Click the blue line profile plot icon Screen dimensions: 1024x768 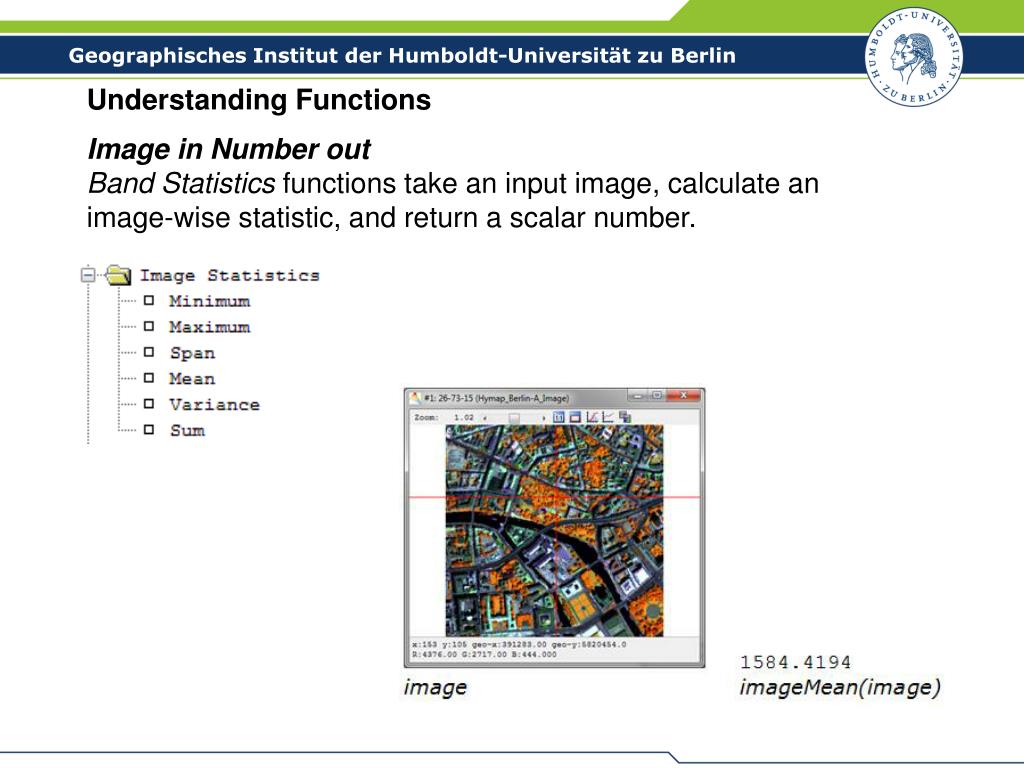[x=608, y=416]
